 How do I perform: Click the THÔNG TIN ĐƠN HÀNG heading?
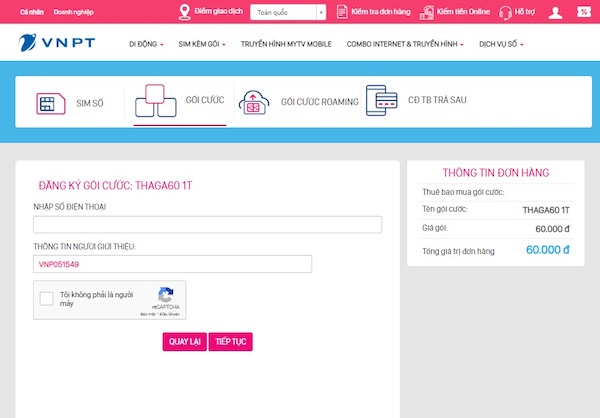(x=496, y=173)
